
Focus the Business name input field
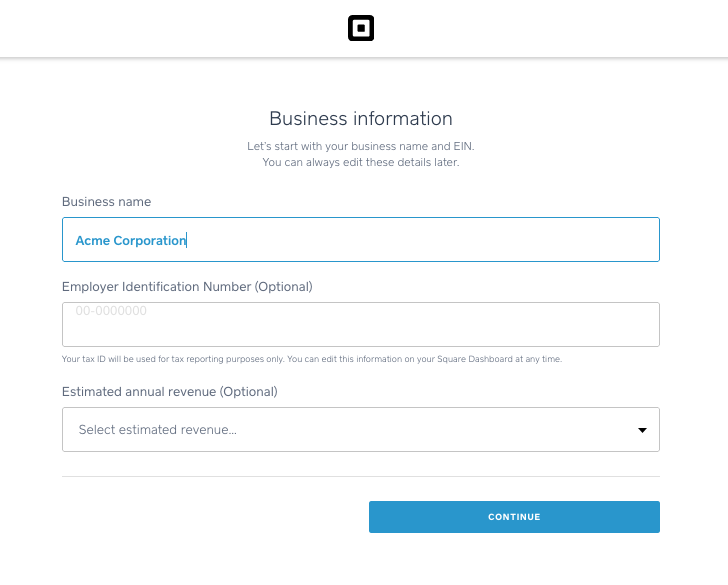point(360,240)
